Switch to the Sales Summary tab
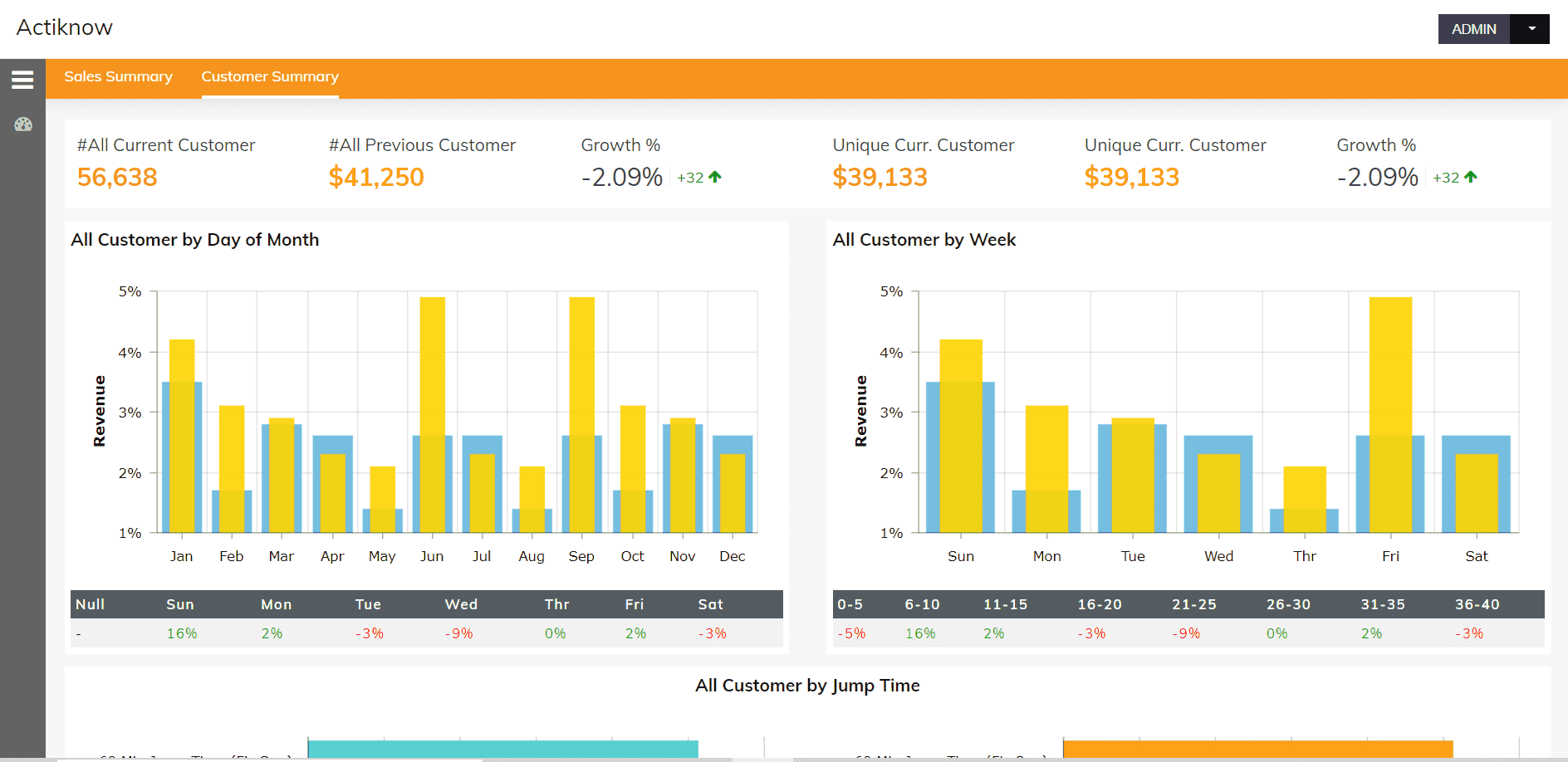 click(118, 76)
